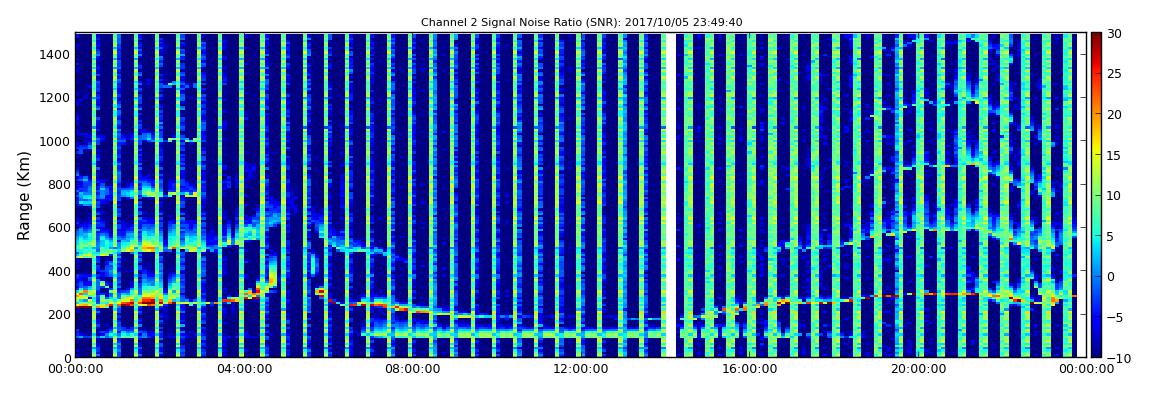Image resolution: width=1150 pixels, height=407 pixels.
Task: Click the colorbar −5 label
Action: click(x=1114, y=318)
